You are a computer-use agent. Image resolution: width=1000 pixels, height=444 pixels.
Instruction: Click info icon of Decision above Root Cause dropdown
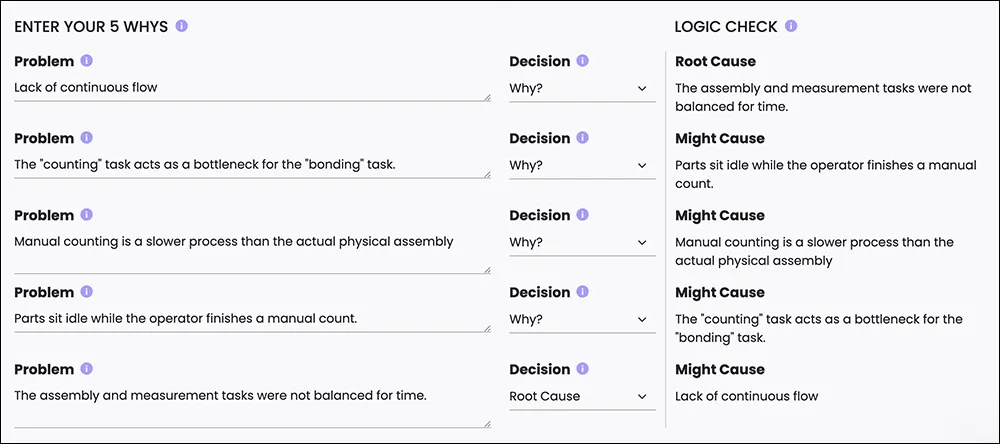(x=582, y=369)
